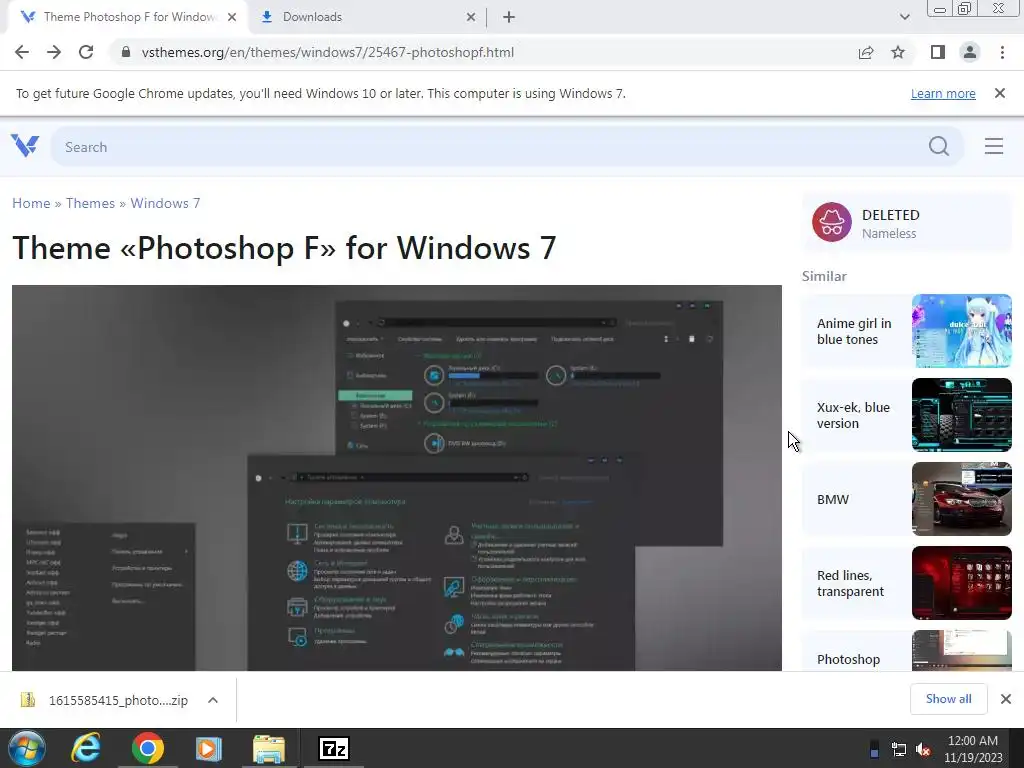Screen dimensions: 1024x768
Task: Expand options for the downloaded zip file
Action: [213, 700]
